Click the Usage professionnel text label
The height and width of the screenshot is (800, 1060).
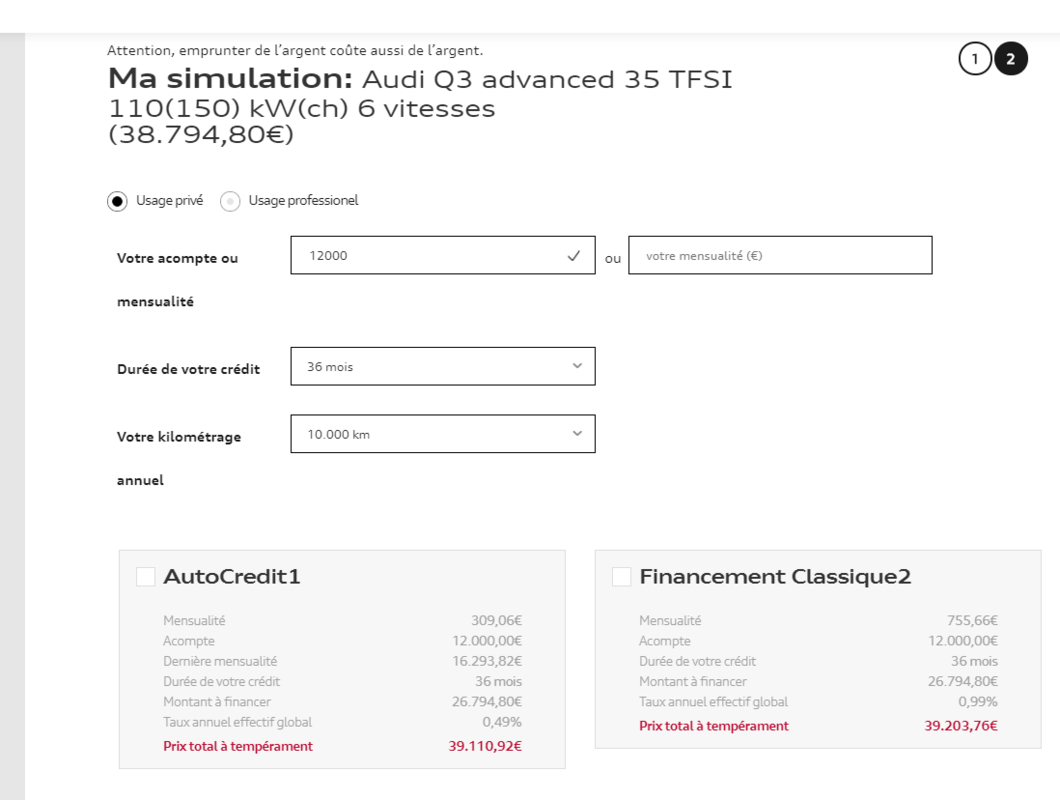(303, 201)
